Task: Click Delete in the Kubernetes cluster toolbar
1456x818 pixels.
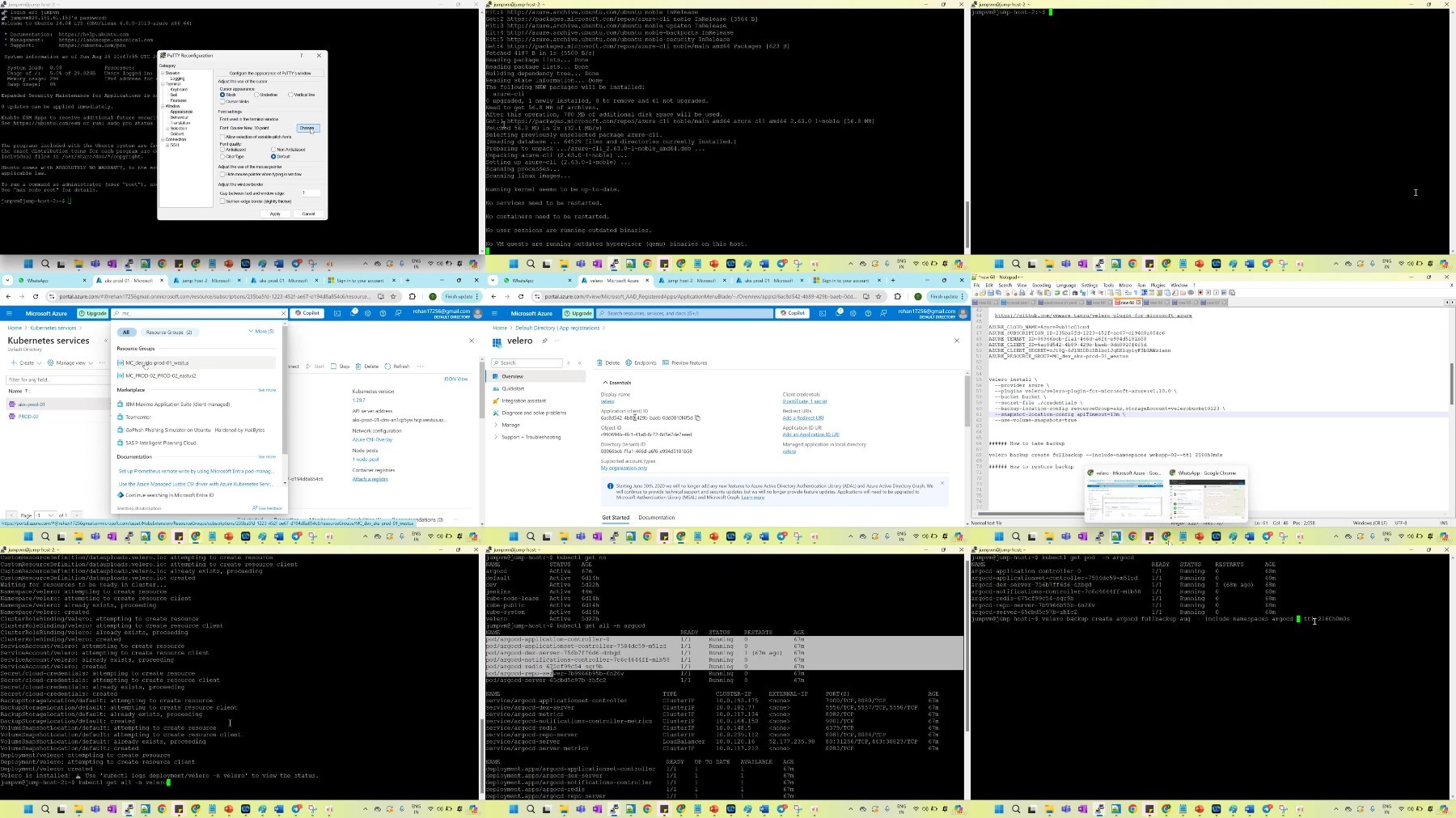Action: 368,367
